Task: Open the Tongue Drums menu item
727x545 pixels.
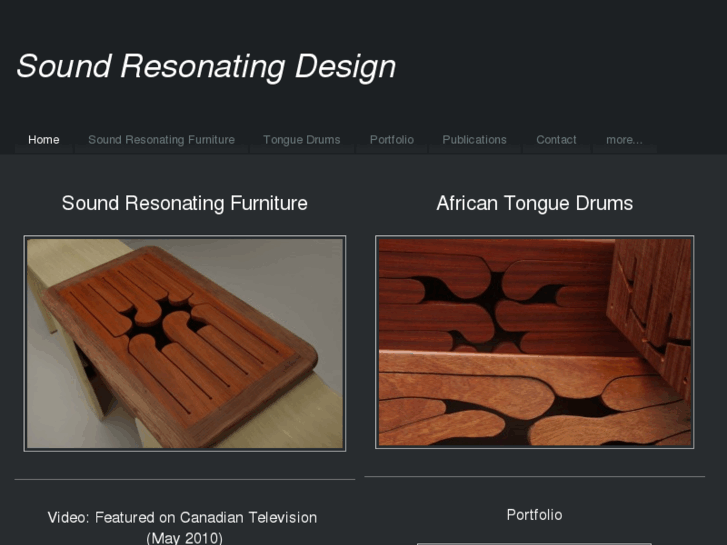Action: point(302,140)
